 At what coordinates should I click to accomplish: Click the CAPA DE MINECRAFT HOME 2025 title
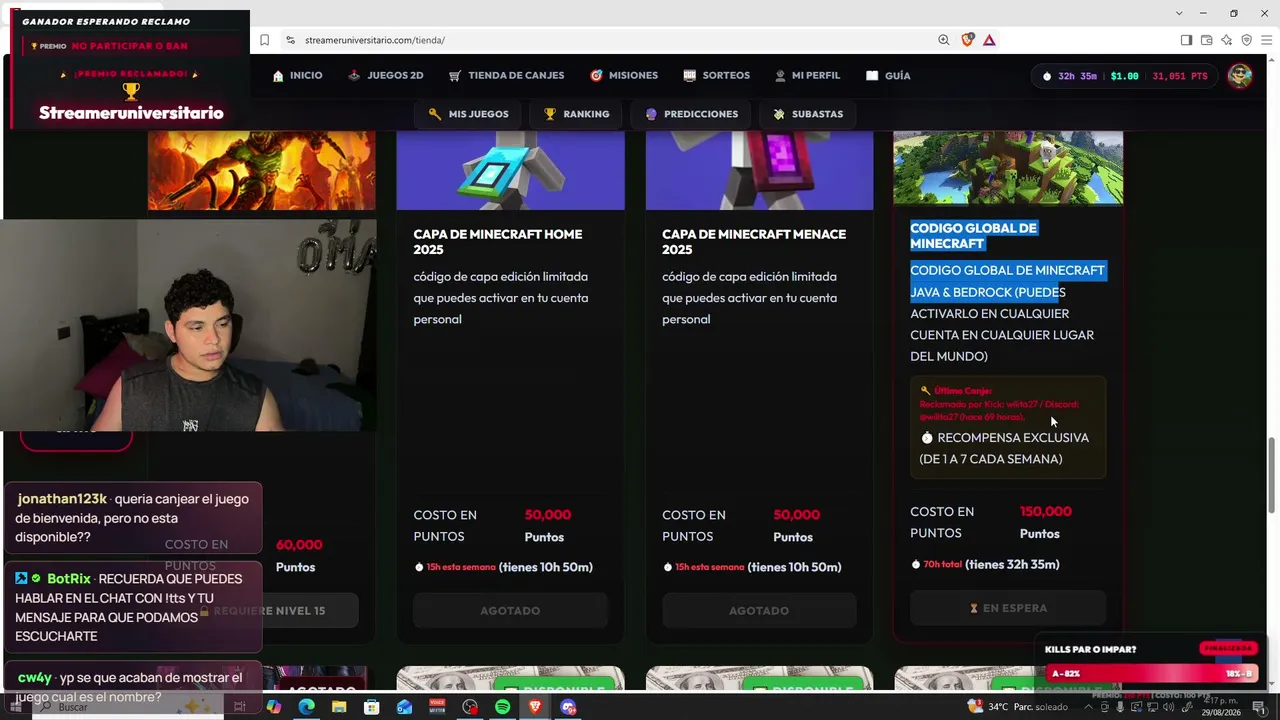[498, 241]
